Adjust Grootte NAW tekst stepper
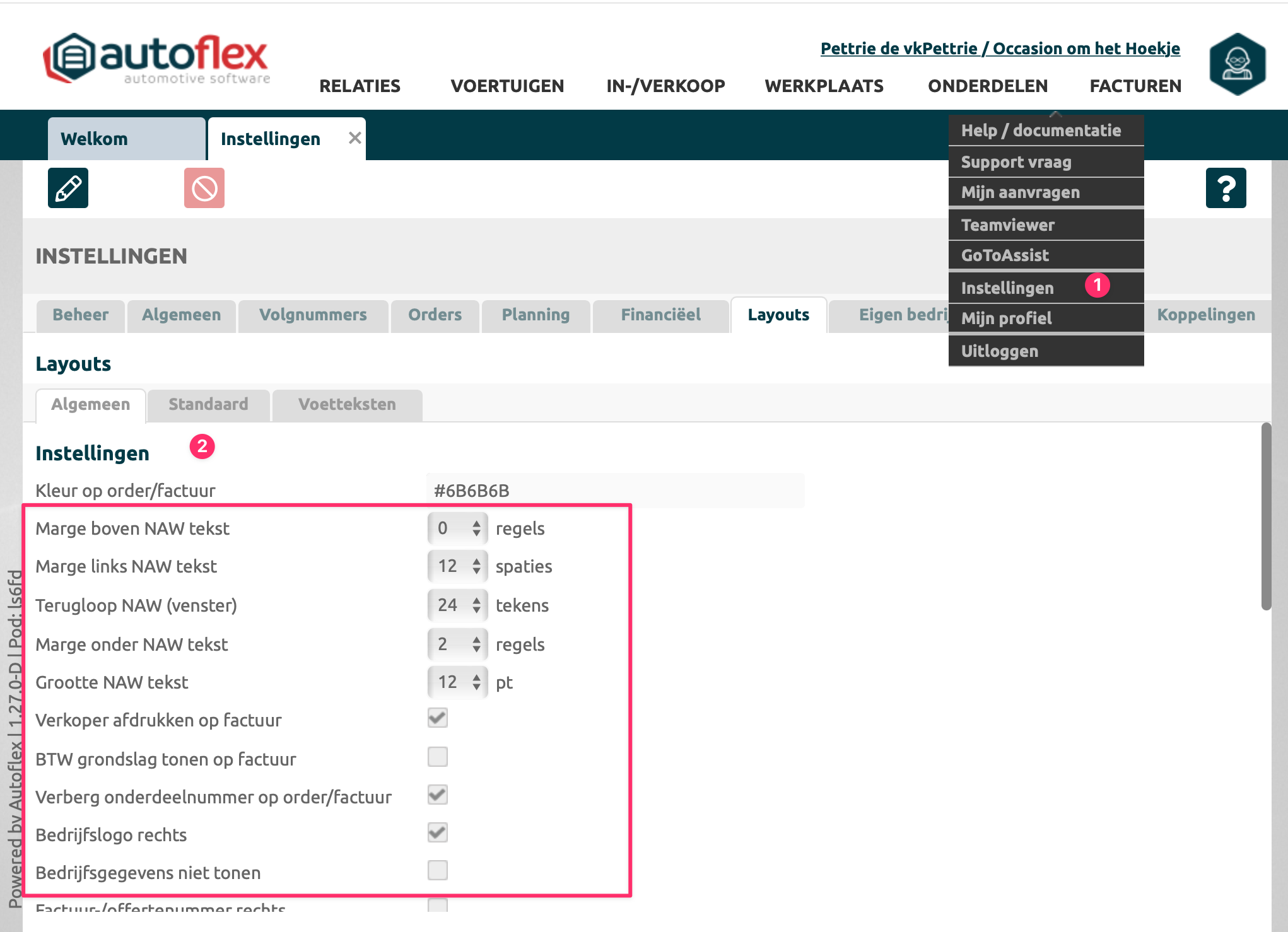Image resolution: width=1288 pixels, height=932 pixels. click(476, 682)
